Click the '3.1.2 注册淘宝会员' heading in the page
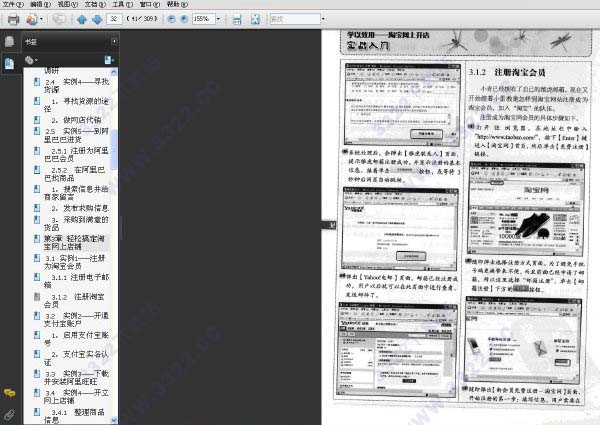This screenshot has width=600, height=425. (507, 72)
